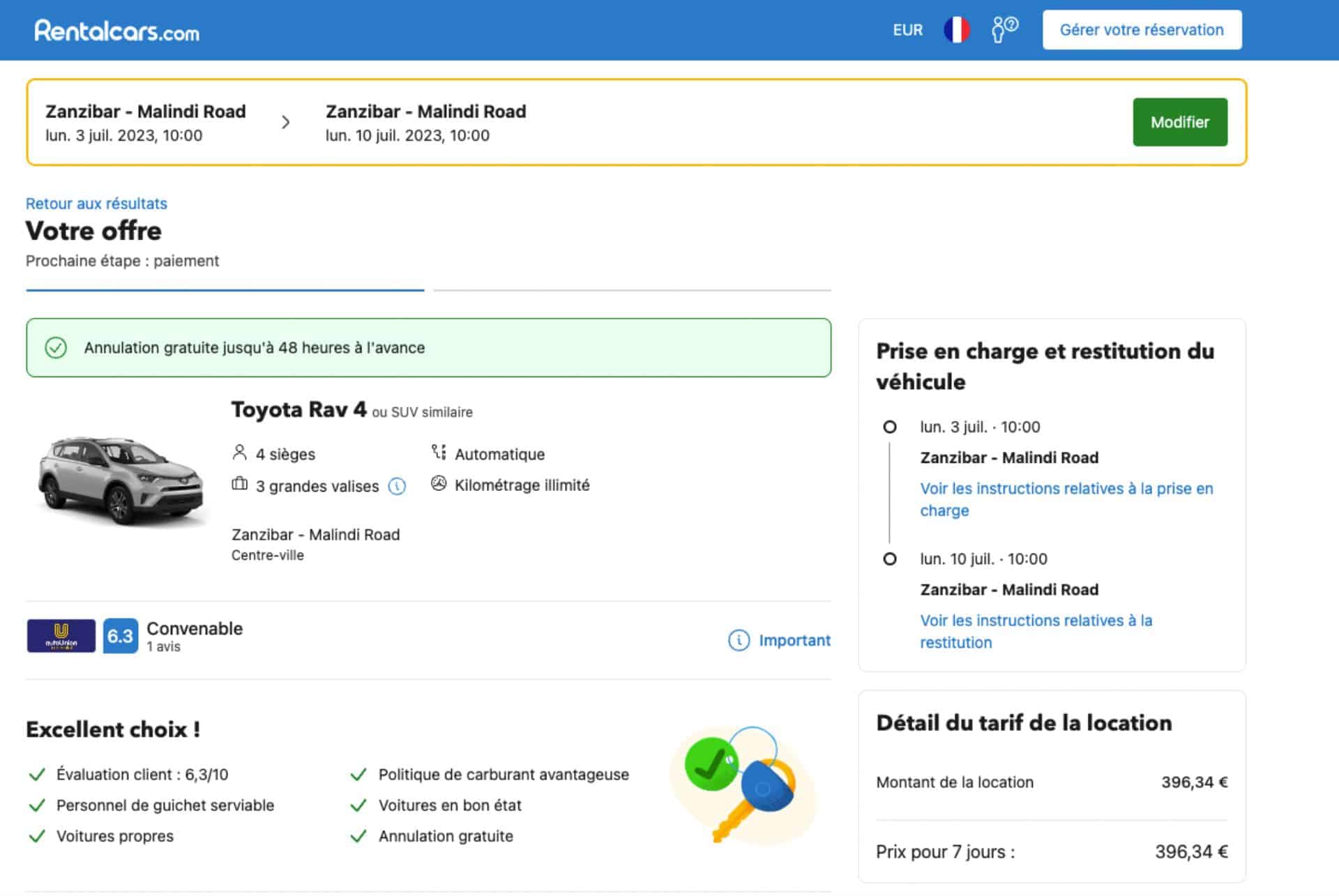Click the Toyota Rav 4 title
This screenshot has height=896, width=1339.
point(298,409)
